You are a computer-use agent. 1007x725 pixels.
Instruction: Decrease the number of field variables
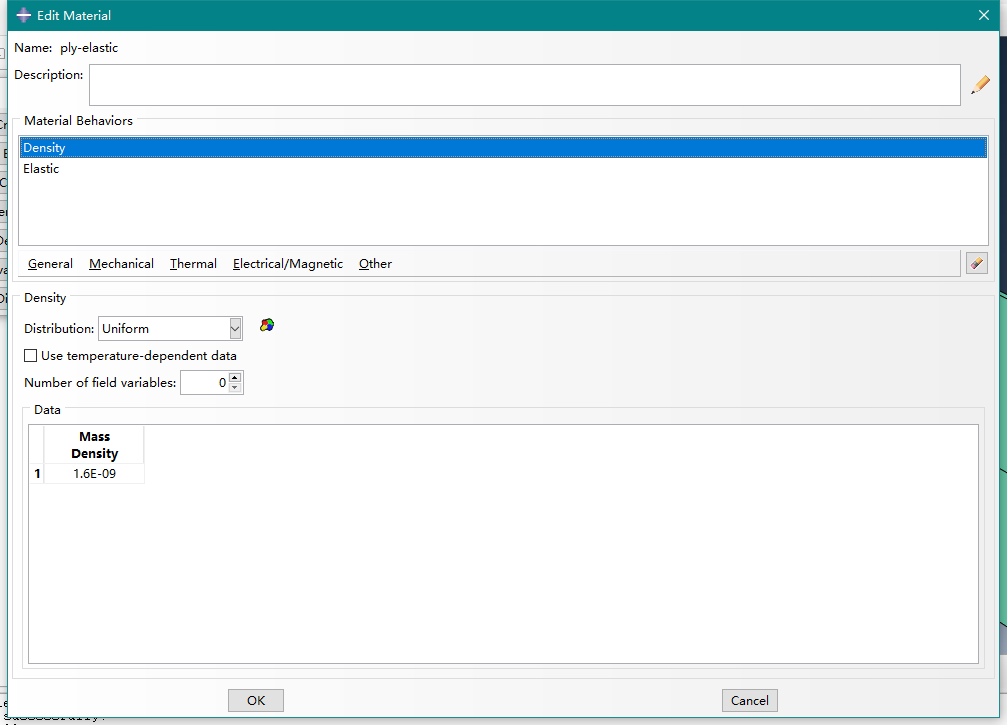point(235,387)
